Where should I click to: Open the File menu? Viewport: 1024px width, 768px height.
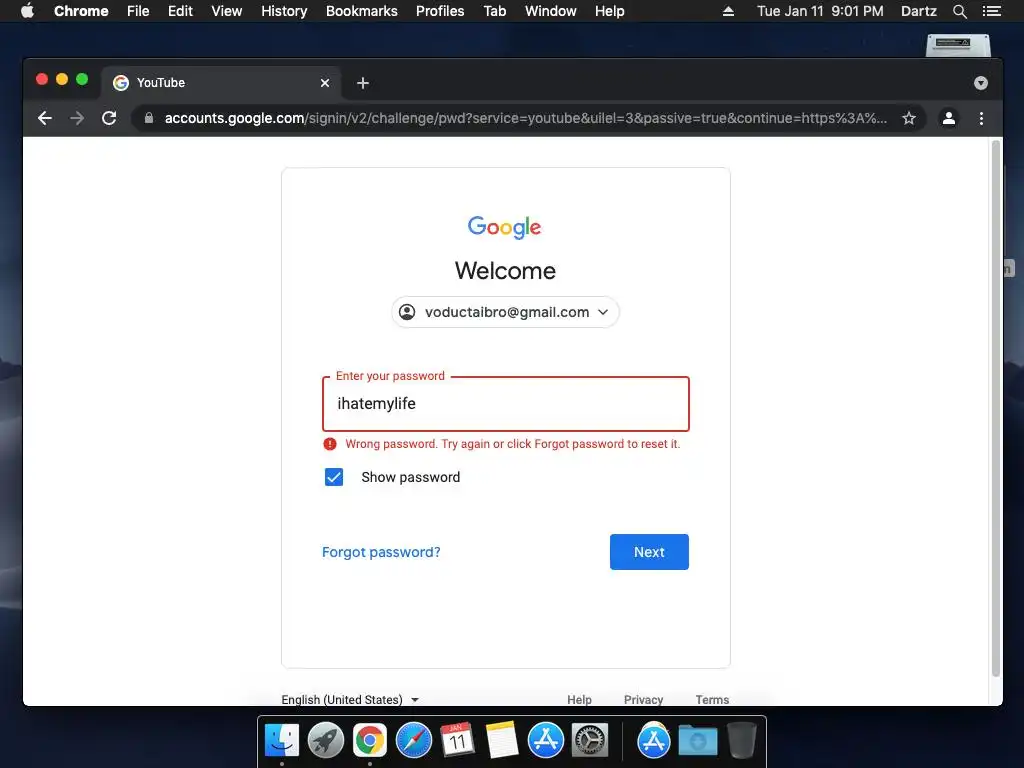tap(138, 11)
